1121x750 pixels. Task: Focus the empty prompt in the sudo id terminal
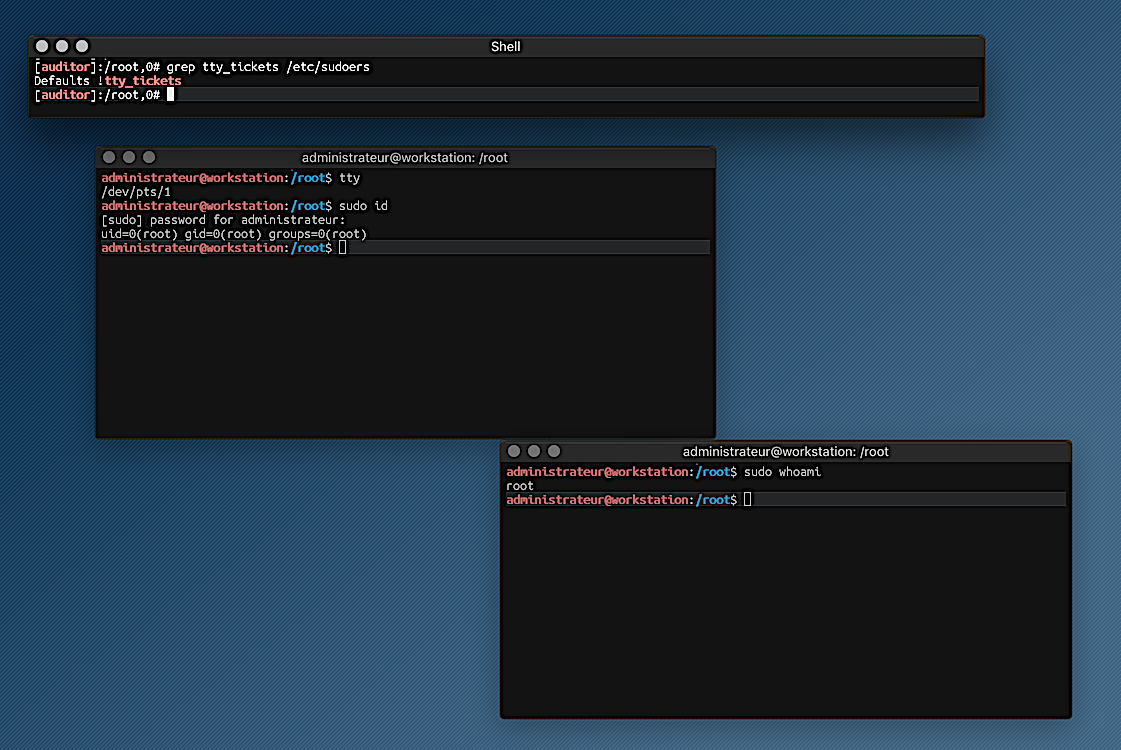[x=405, y=247]
